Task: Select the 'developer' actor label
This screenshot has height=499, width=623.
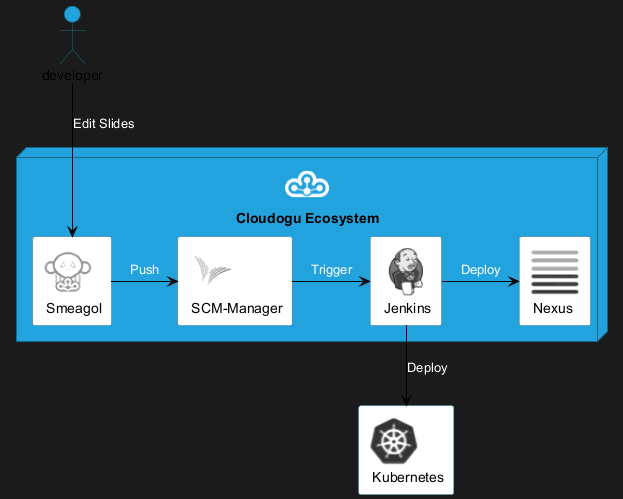Action: 72,76
